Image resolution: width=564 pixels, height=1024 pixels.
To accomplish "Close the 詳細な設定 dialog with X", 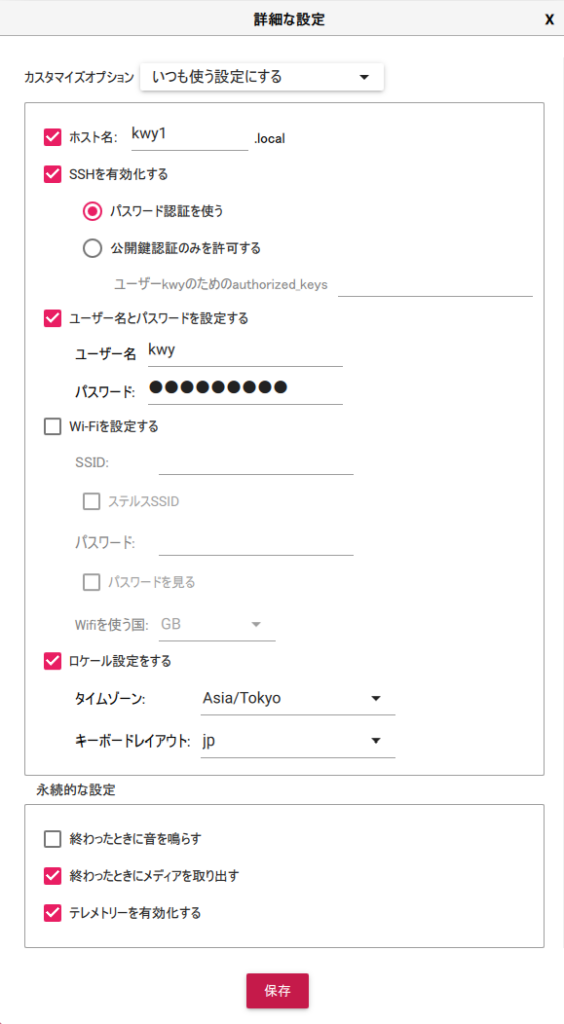I will click(549, 19).
